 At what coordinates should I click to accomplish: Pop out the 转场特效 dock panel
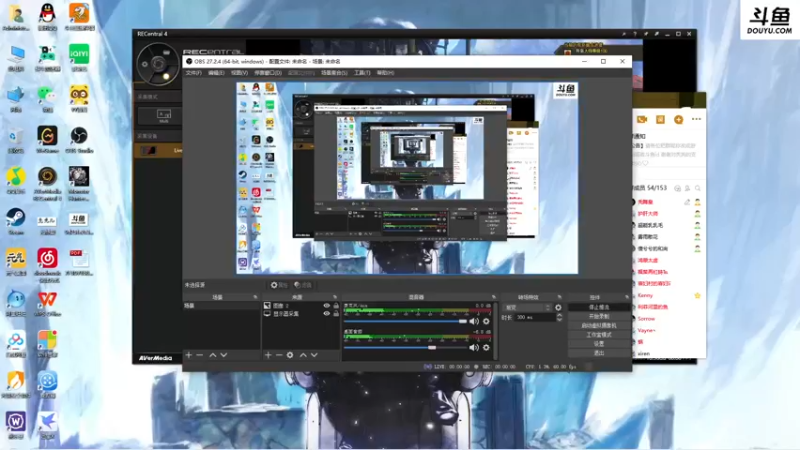tap(560, 297)
